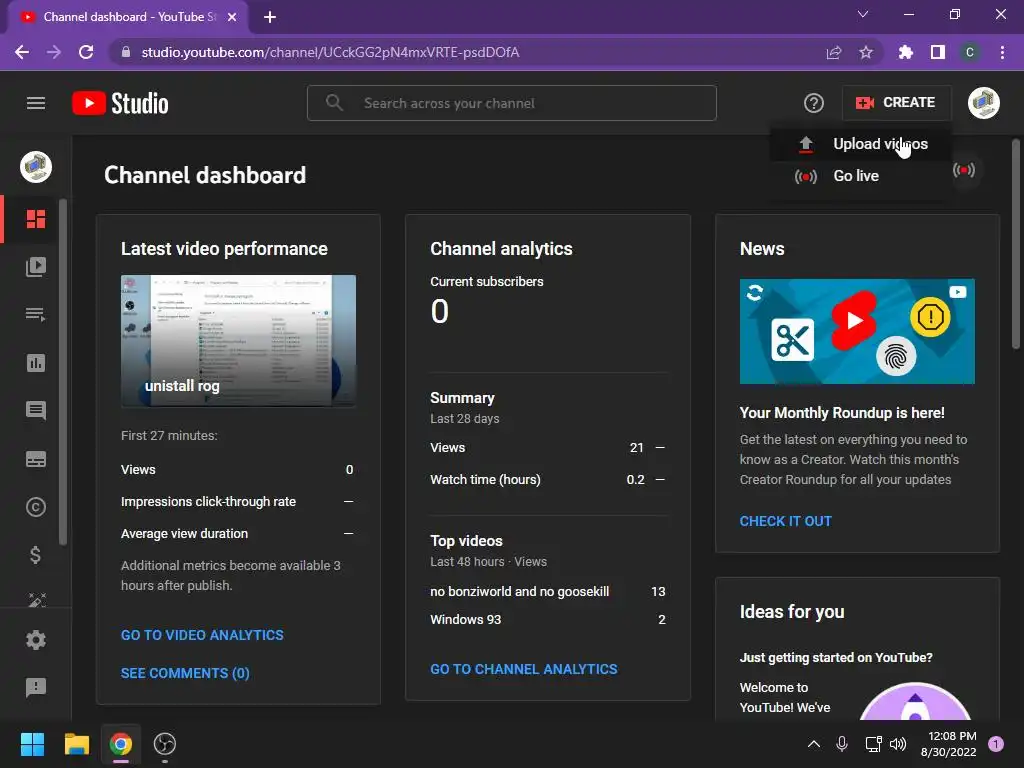Reload the page with refresh icon
The width and height of the screenshot is (1024, 768).
tap(86, 52)
